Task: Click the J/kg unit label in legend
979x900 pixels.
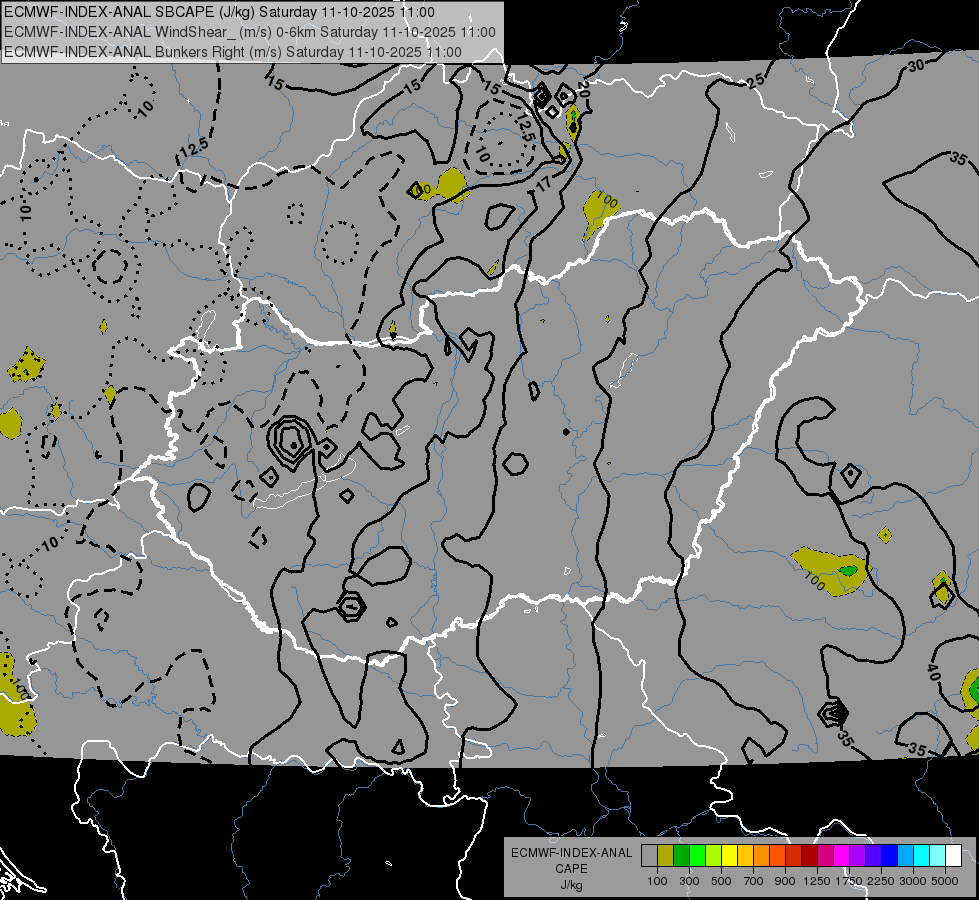Action: point(571,885)
